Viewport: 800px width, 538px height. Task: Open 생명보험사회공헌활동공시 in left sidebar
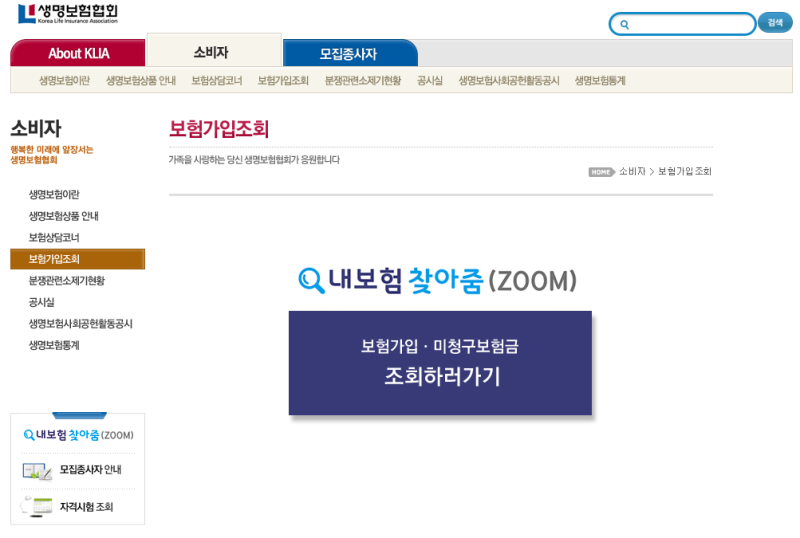click(x=81, y=324)
